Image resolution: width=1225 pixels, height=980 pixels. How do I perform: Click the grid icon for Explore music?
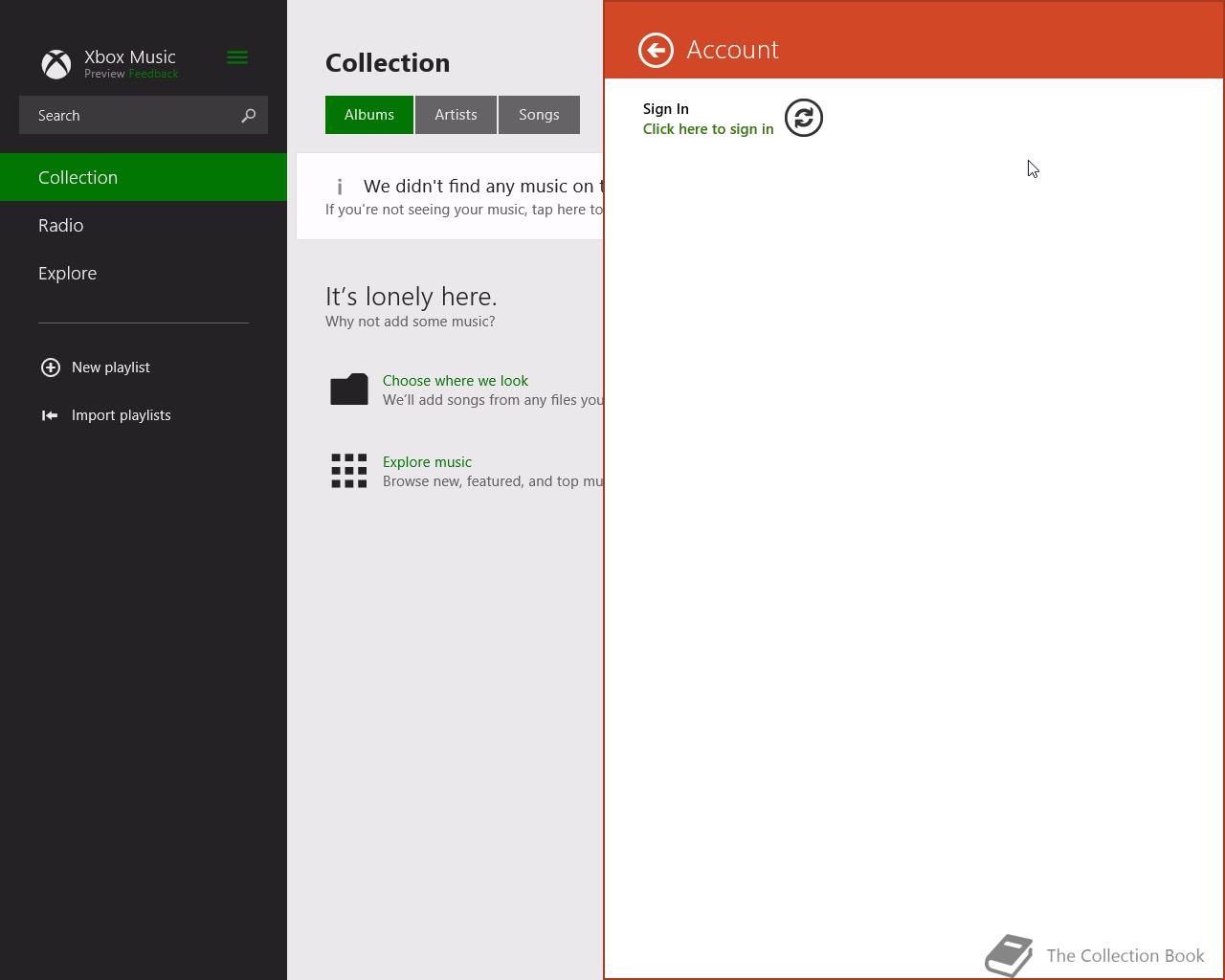[349, 471]
